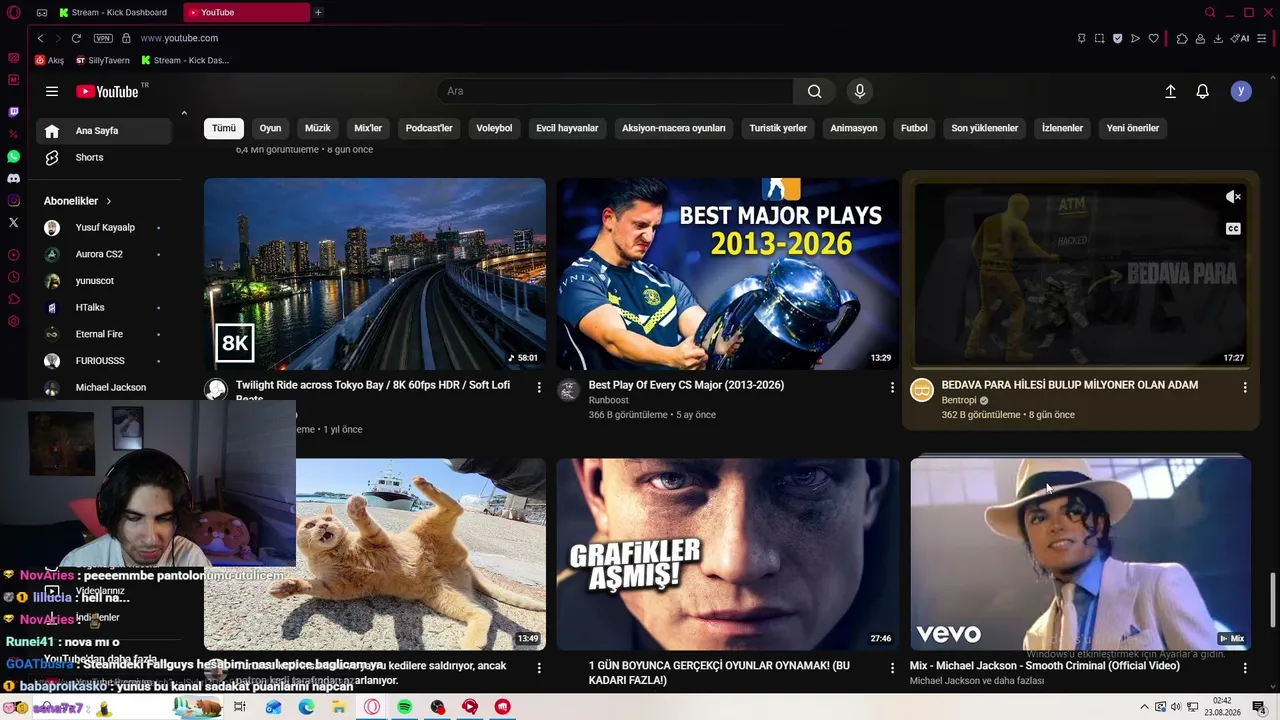Open the GRAFİKLER AŞMIŞ video thumbnail

pos(728,554)
